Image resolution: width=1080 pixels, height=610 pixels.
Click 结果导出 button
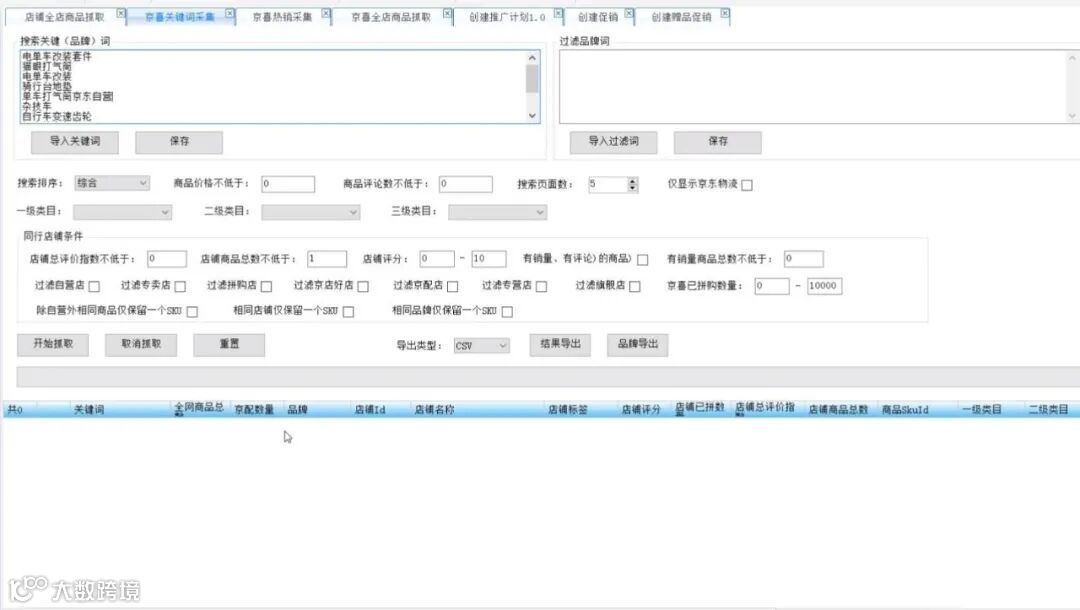point(560,344)
